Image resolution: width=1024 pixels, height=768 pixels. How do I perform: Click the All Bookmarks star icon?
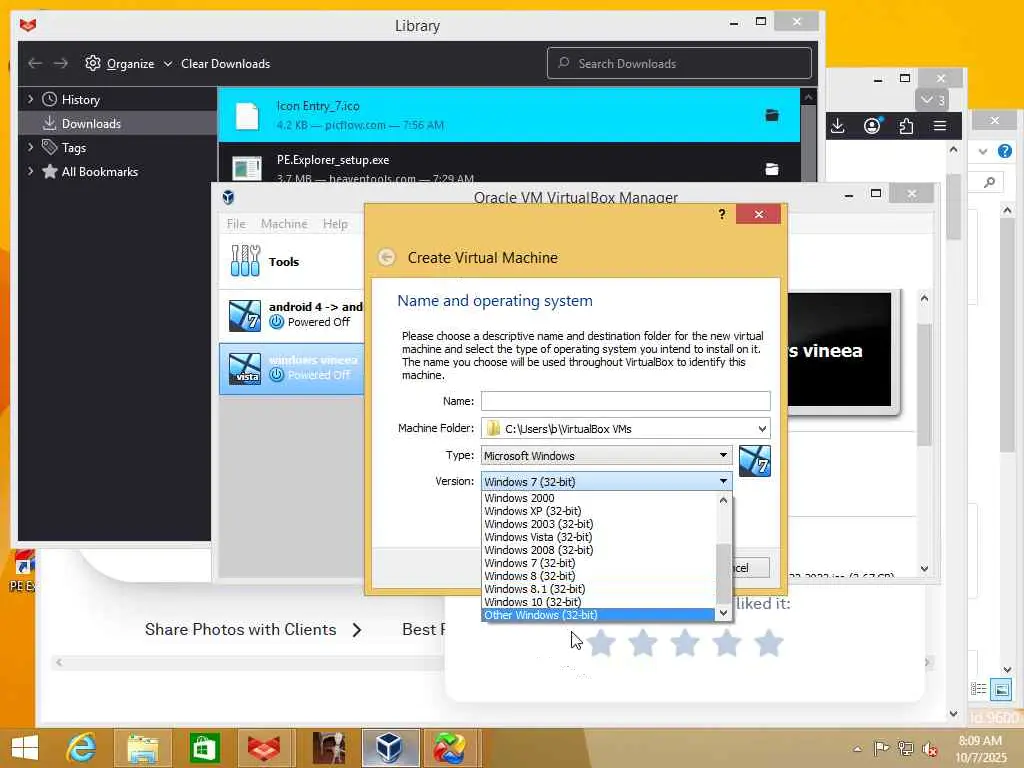[50, 171]
